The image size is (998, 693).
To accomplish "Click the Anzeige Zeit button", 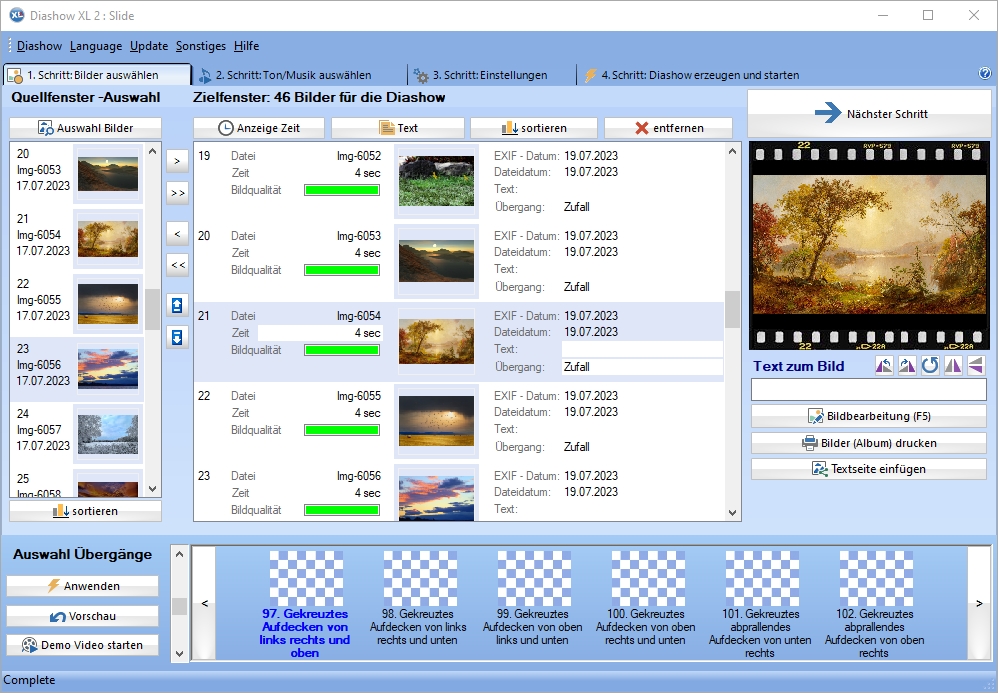I will click(259, 128).
